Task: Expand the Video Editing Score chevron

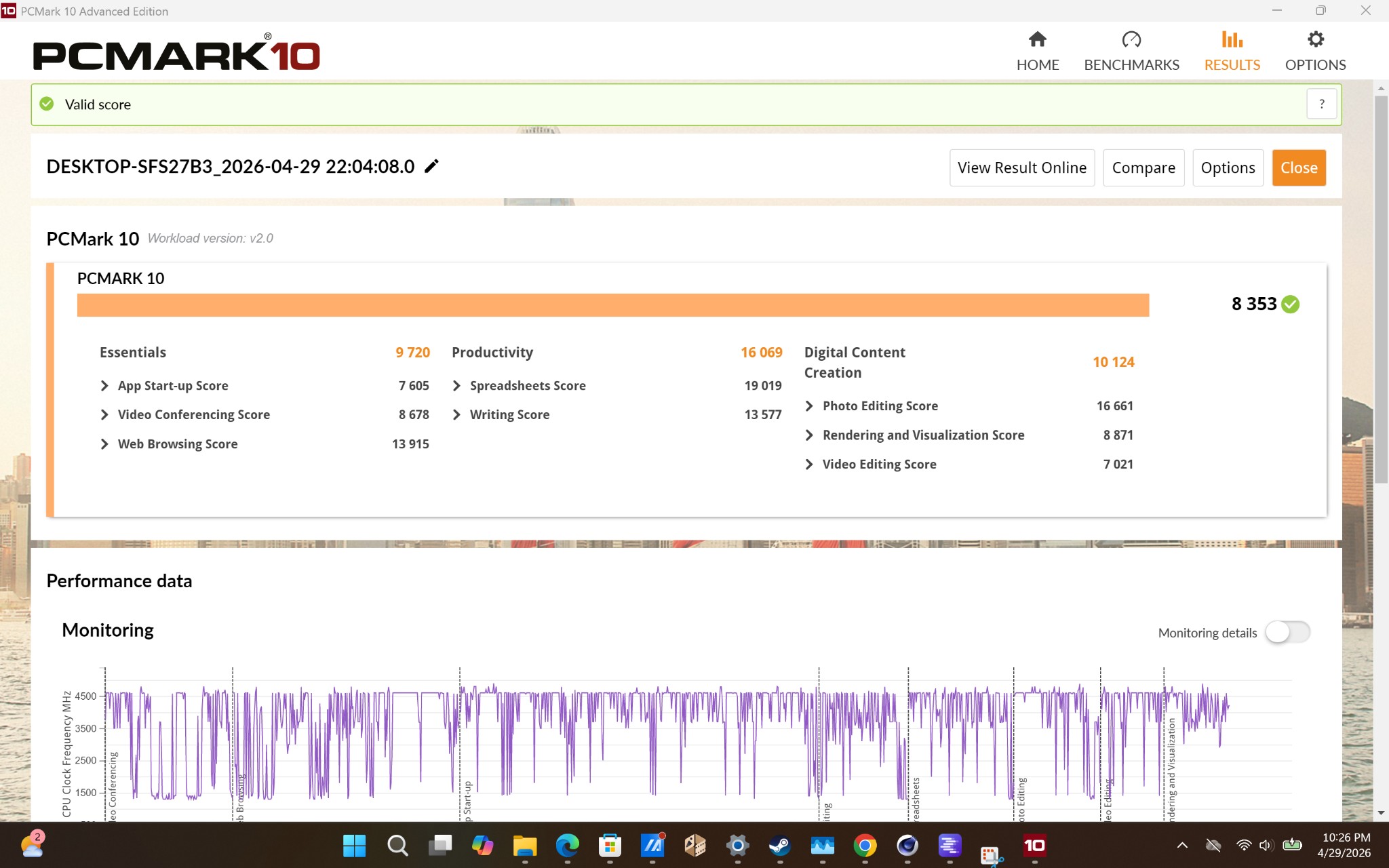Action: tap(809, 465)
